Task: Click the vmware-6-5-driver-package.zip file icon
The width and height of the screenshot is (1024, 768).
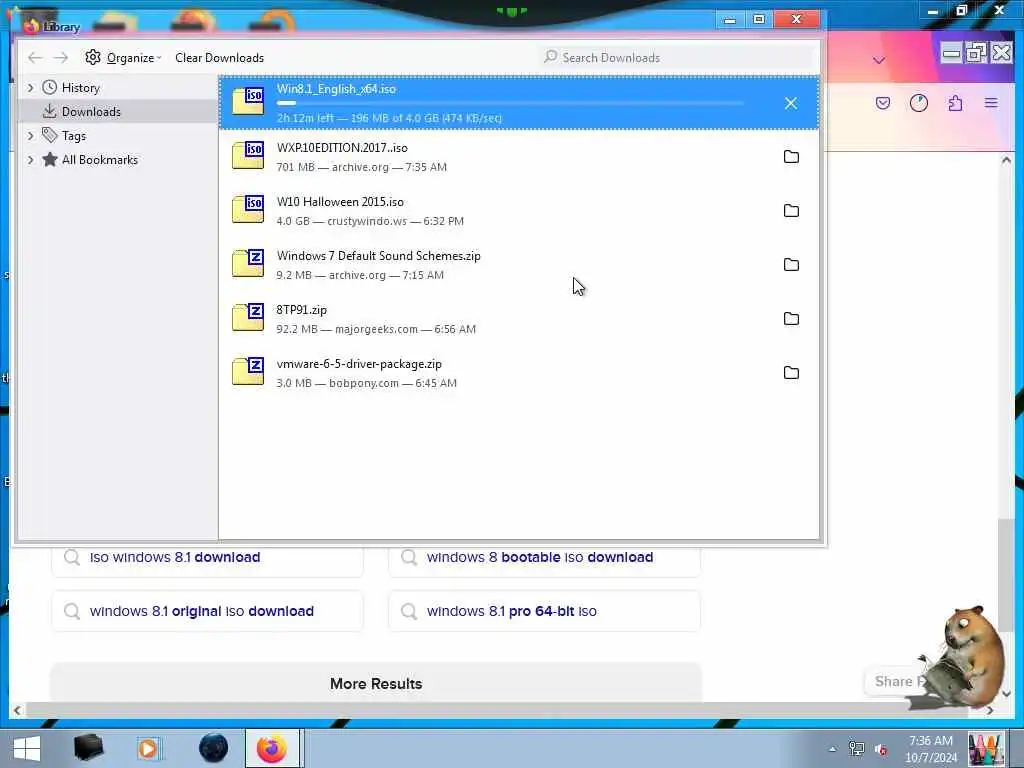Action: [x=248, y=371]
